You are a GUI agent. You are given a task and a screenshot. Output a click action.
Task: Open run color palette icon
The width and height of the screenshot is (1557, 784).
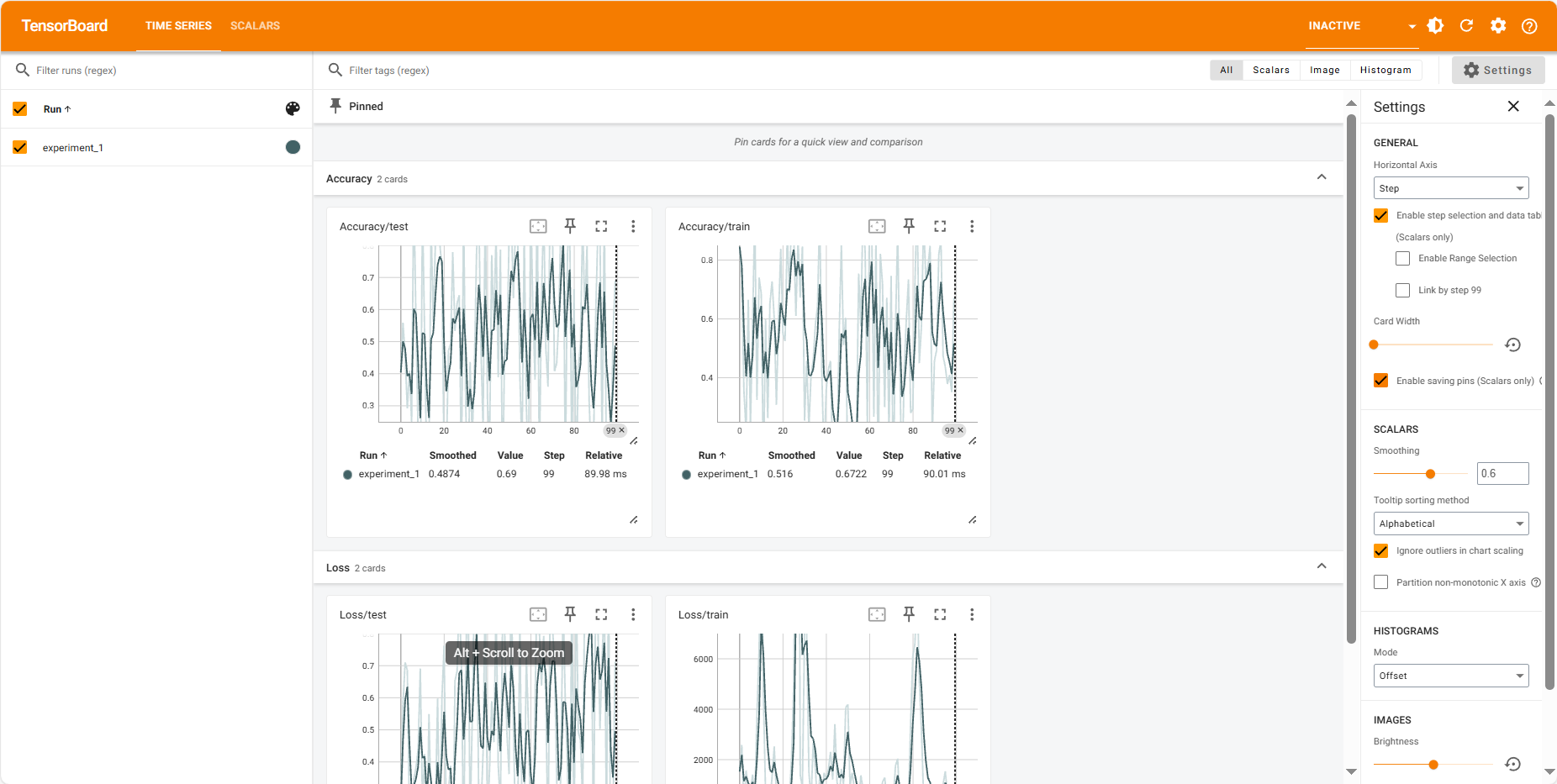(293, 108)
